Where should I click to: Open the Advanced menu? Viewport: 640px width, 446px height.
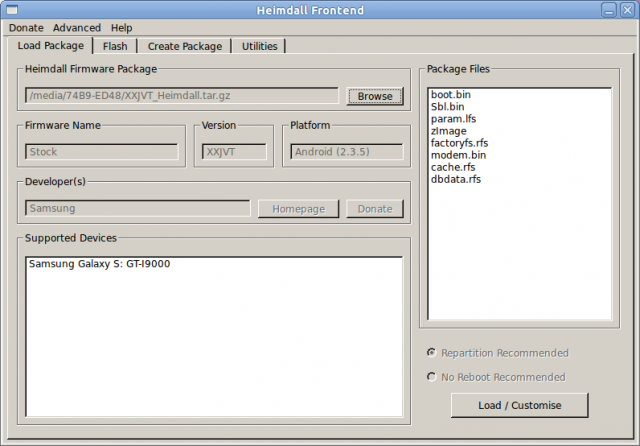[x=77, y=28]
